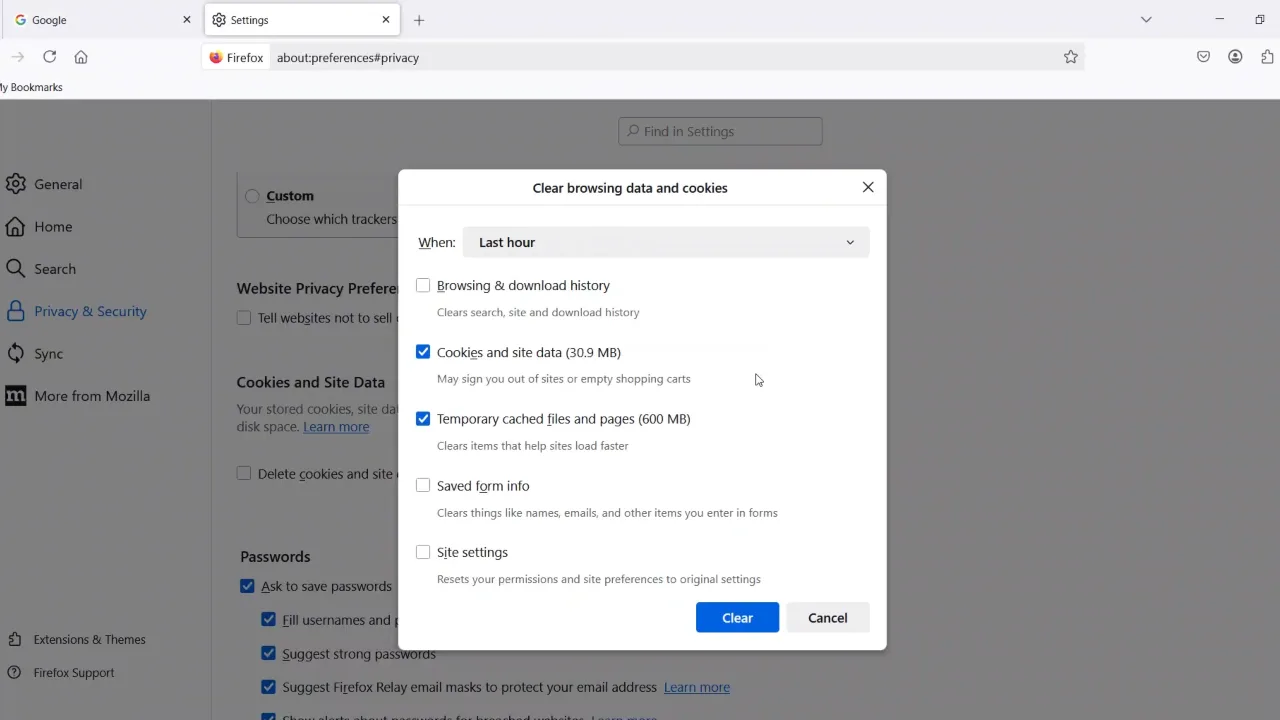The height and width of the screenshot is (720, 1280).
Task: Uncheck Temporary cached files and pages
Action: (x=423, y=418)
